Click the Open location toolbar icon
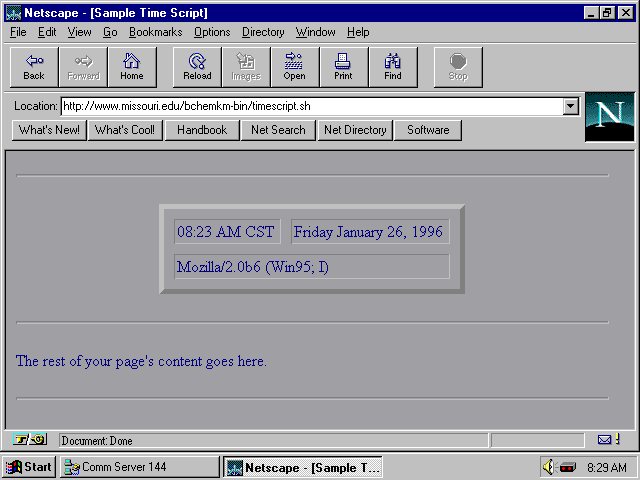640x480 pixels. coord(294,61)
